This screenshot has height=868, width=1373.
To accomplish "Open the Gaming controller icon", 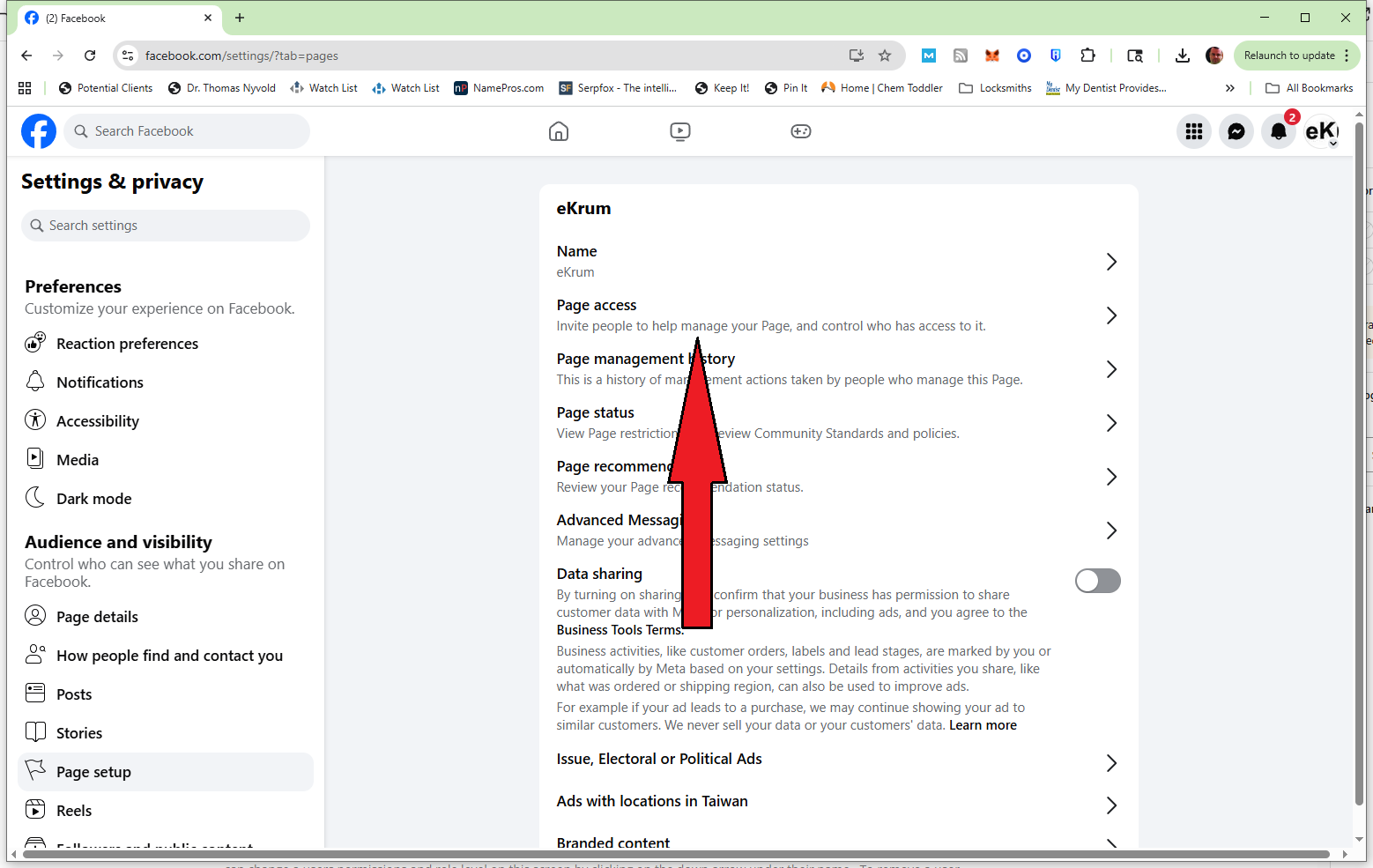I will tap(800, 131).
